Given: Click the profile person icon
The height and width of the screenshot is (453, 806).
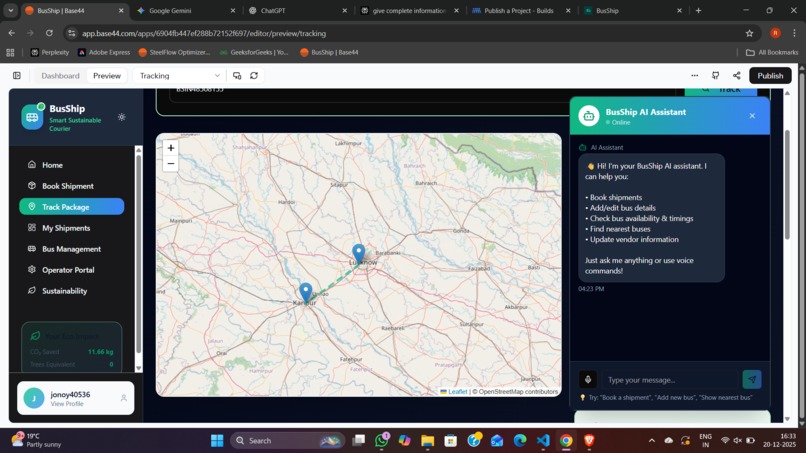Looking at the screenshot, I should click(123, 398).
